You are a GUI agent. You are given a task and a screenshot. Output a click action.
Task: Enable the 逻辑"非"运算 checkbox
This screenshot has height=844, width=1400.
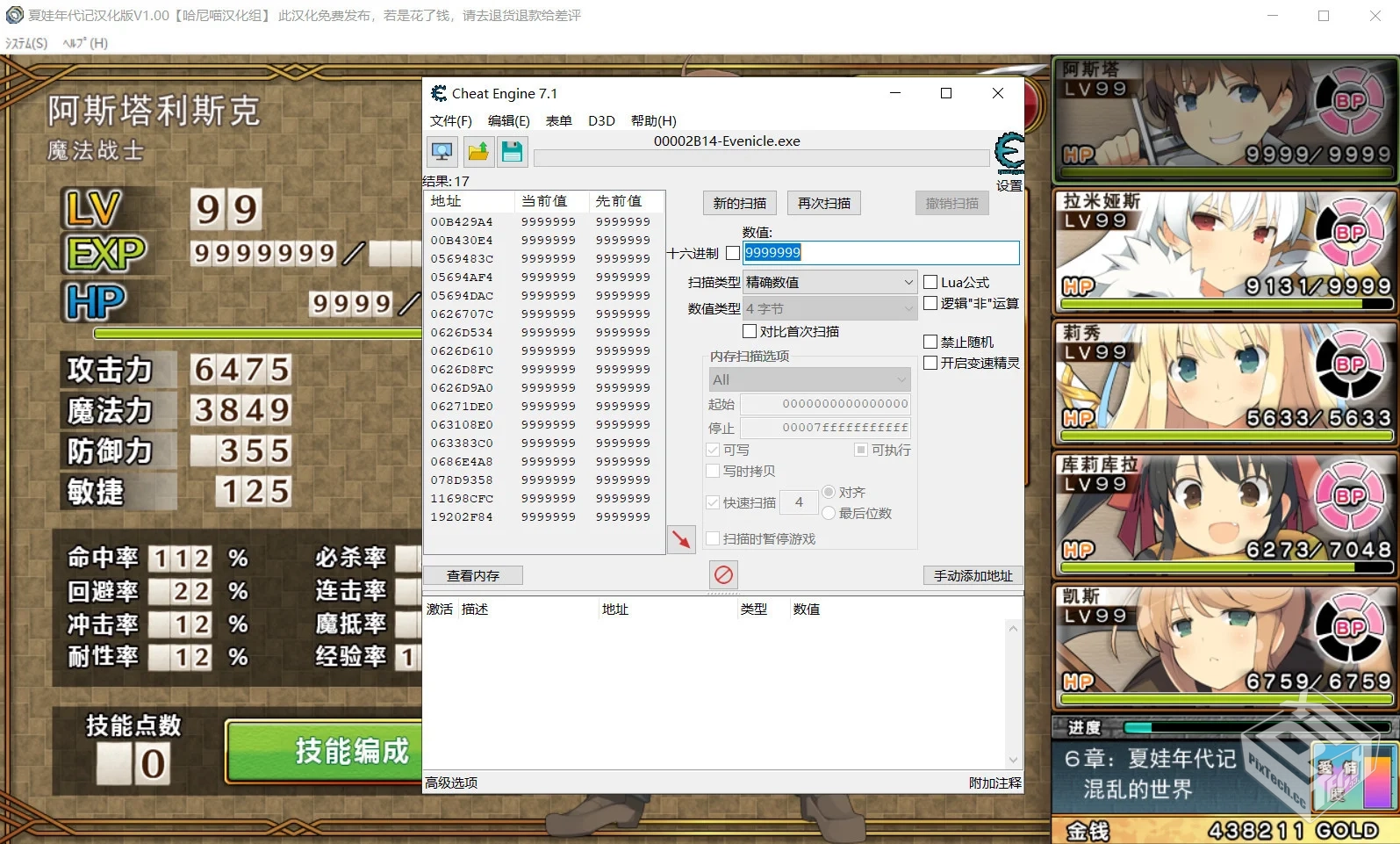coord(930,303)
